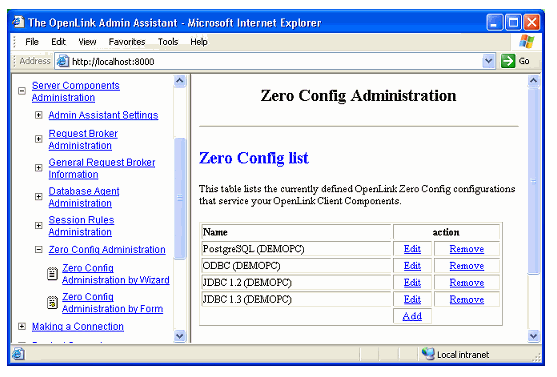Click the Local intranet zone icon
This screenshot has height=377, width=557.
[428, 354]
